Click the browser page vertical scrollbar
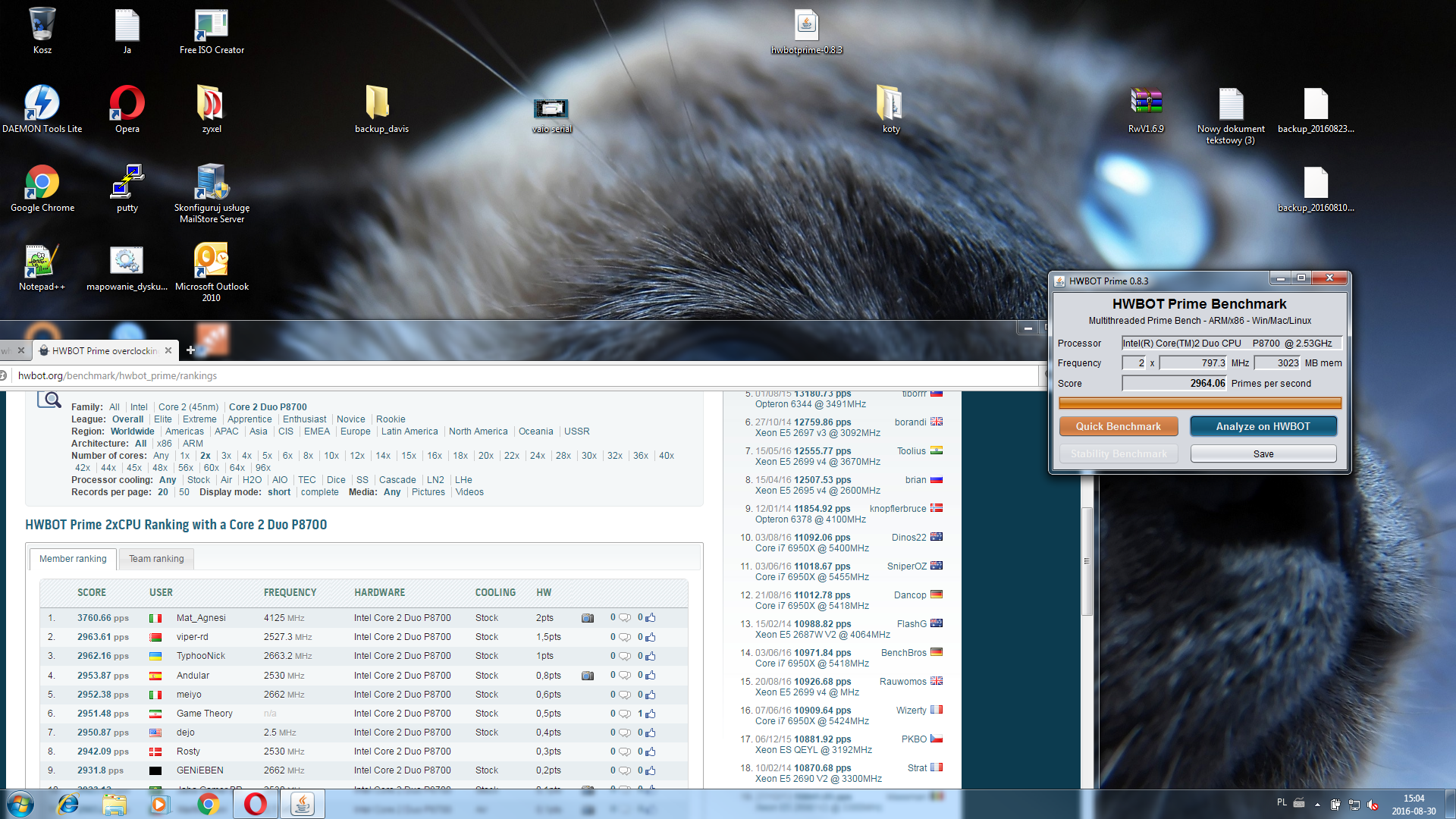 tap(1087, 561)
